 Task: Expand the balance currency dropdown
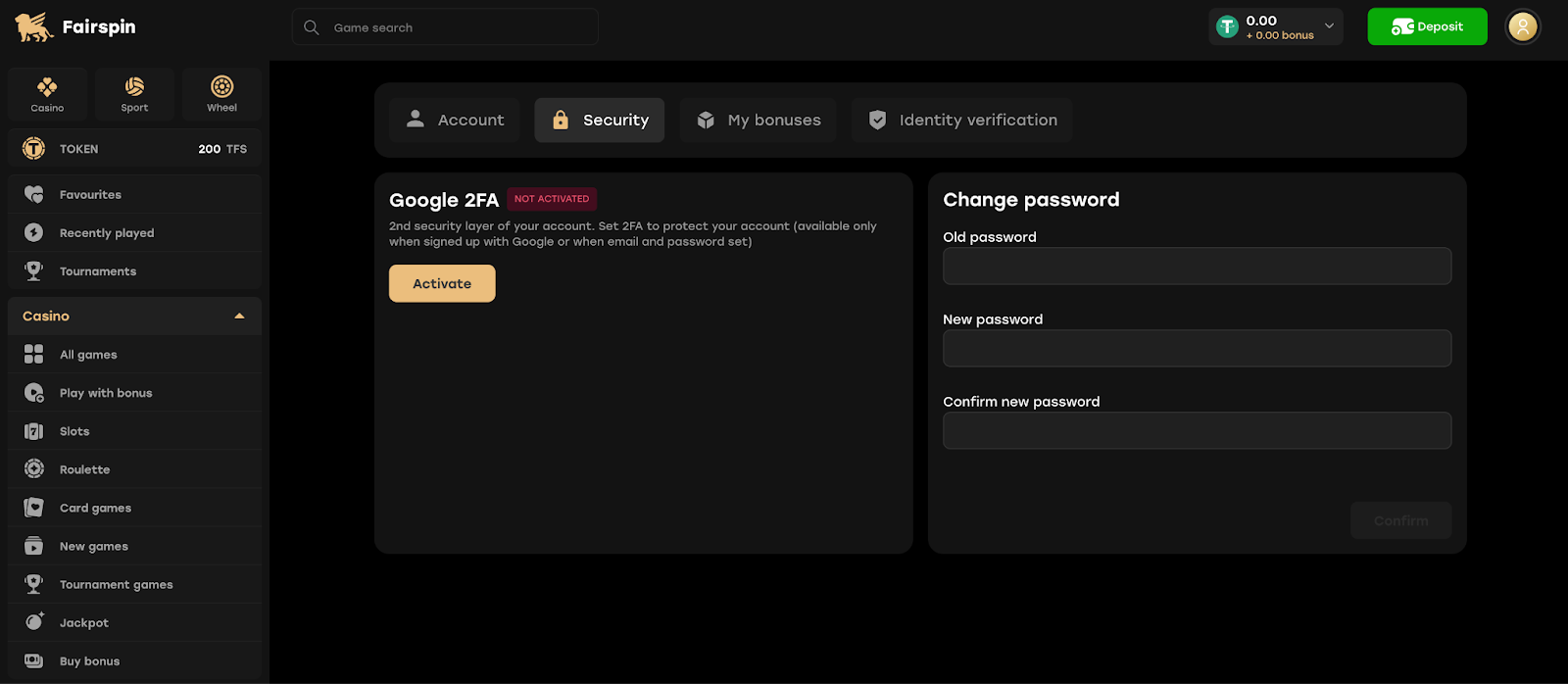[1329, 26]
